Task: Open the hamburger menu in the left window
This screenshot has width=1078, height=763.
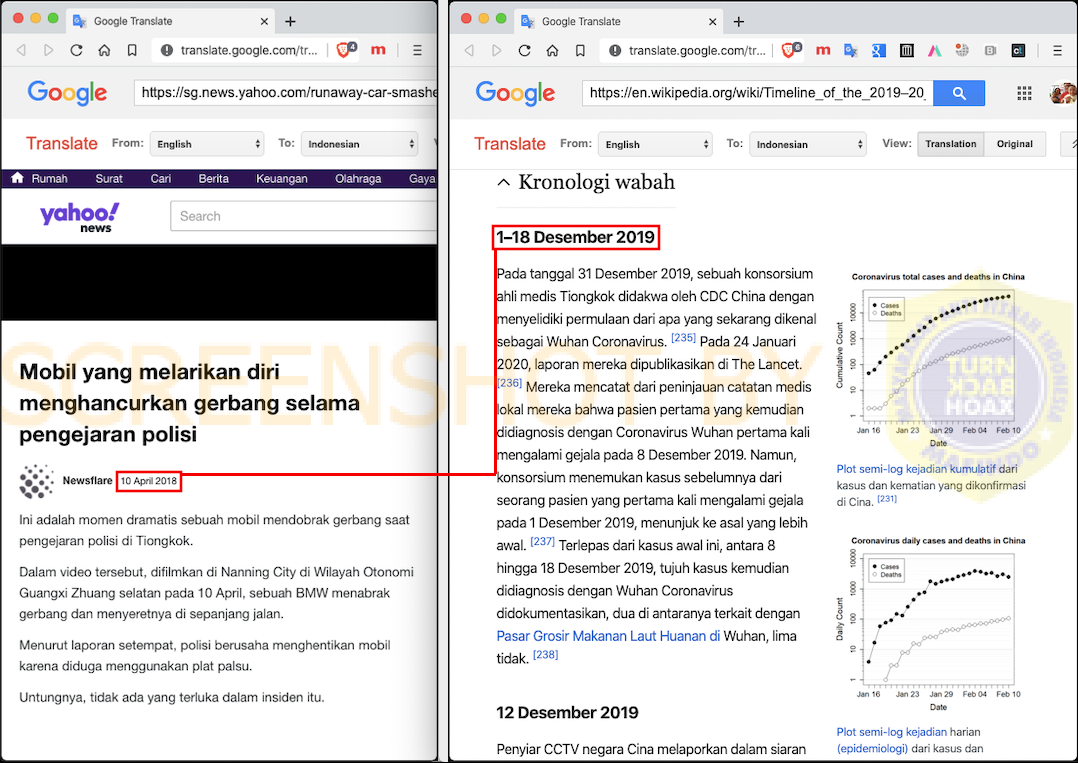Action: pos(417,50)
